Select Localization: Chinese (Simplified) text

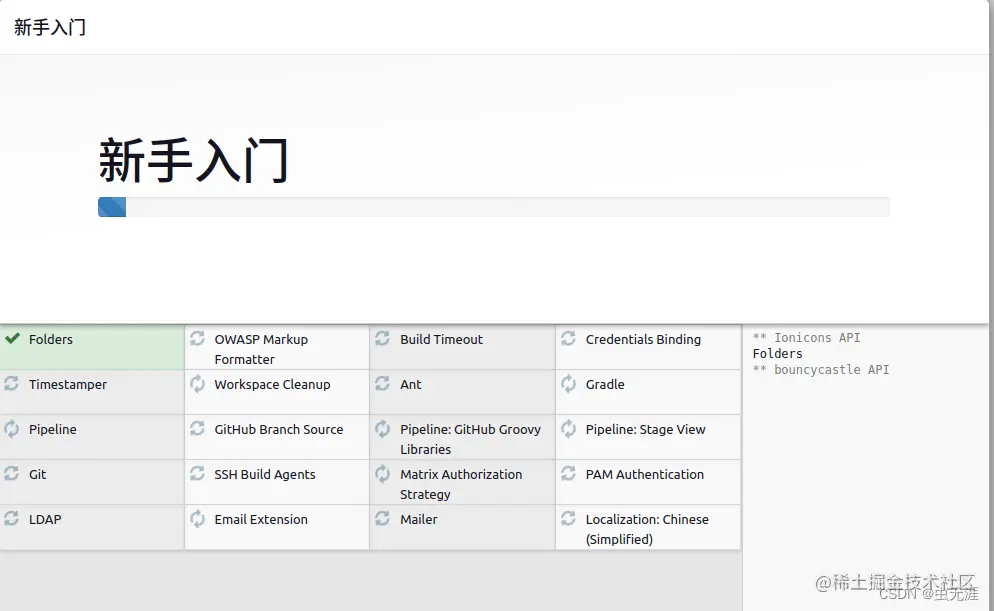[x=647, y=529]
